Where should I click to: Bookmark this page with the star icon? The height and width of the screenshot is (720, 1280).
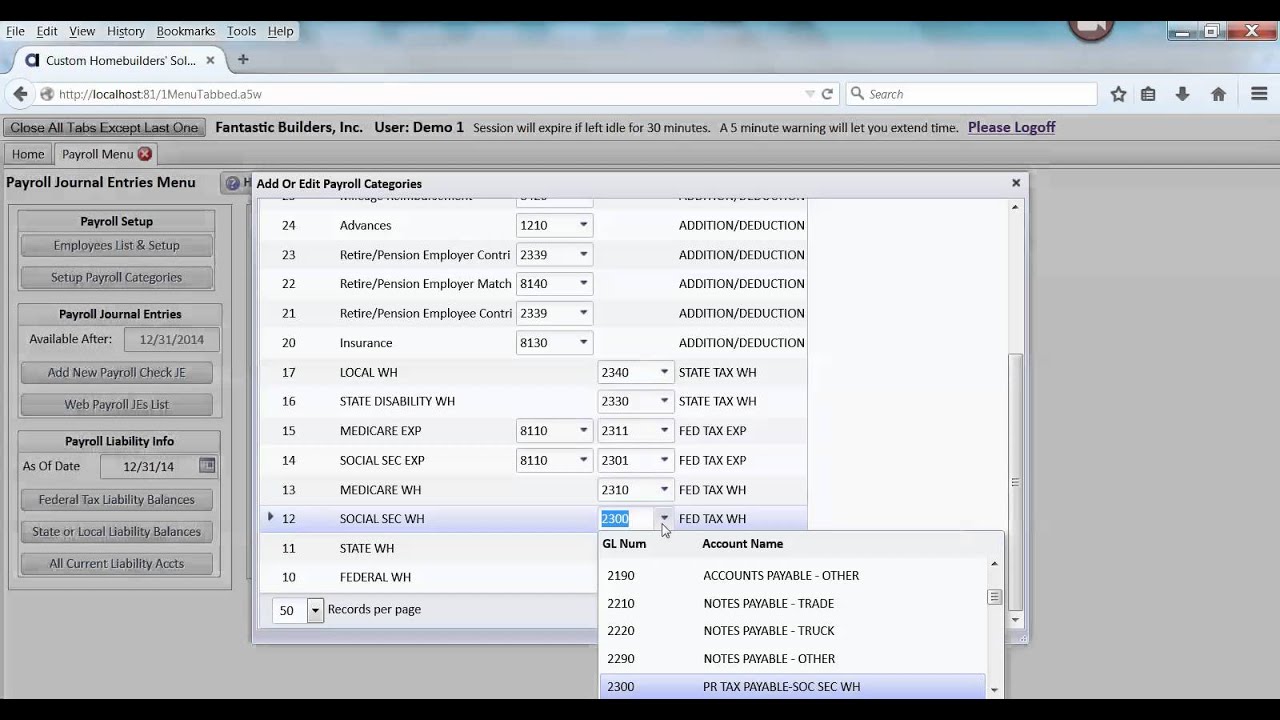(1118, 94)
